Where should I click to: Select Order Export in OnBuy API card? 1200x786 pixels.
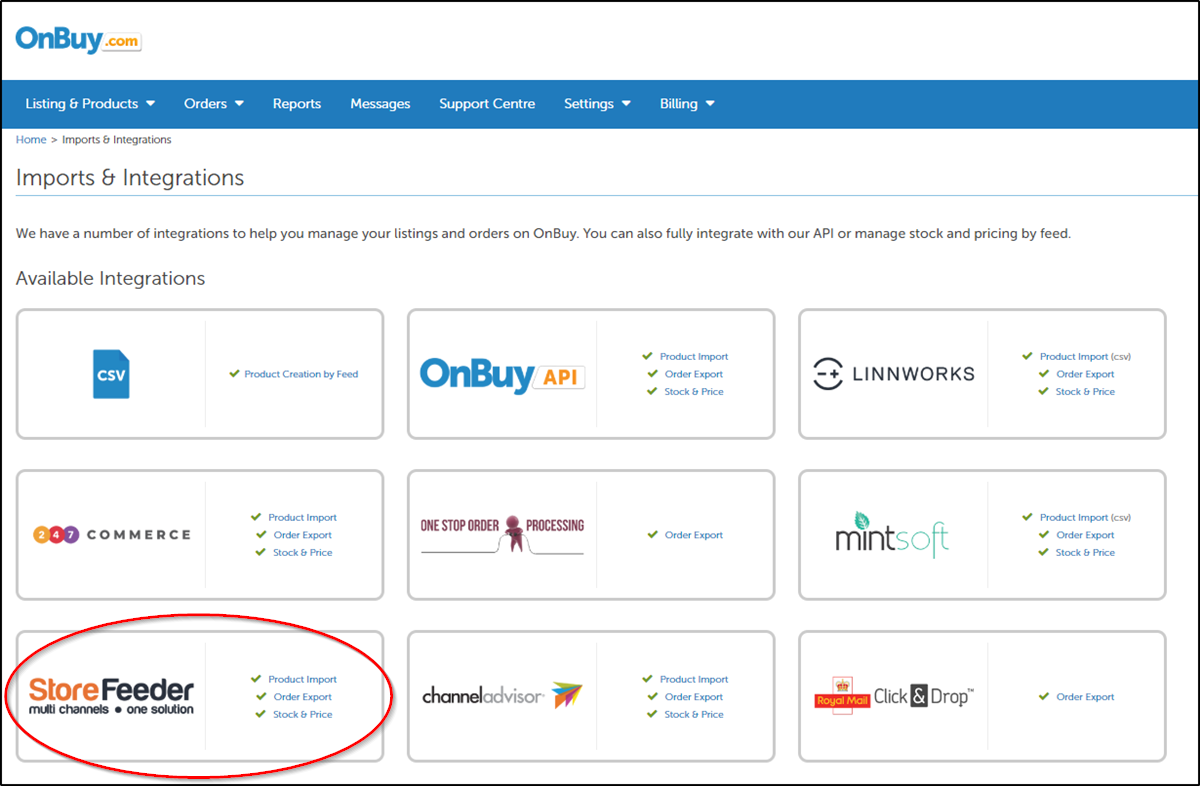pyautogui.click(x=694, y=374)
